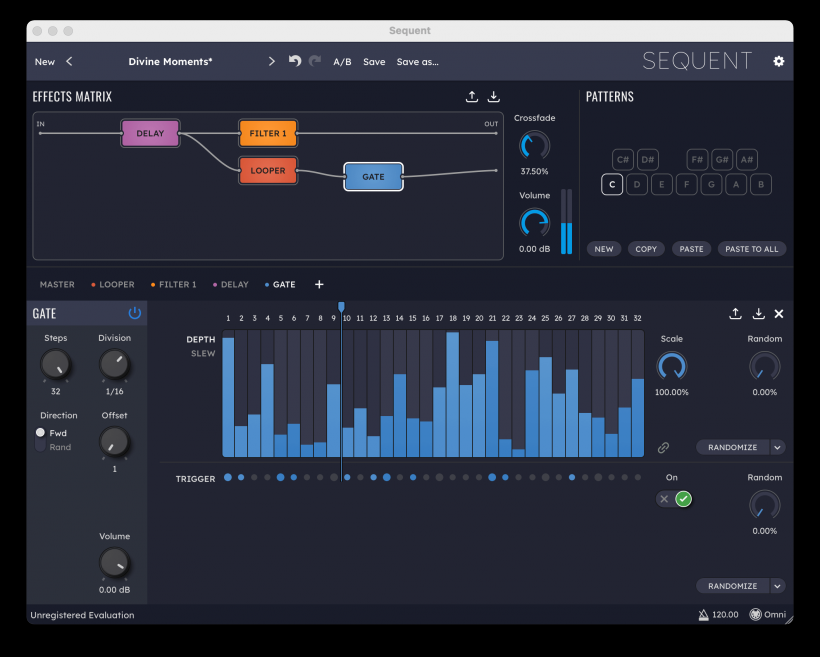The height and width of the screenshot is (657, 820).
Task: Expand the Depth Randomize dropdown arrow
Action: (x=777, y=448)
